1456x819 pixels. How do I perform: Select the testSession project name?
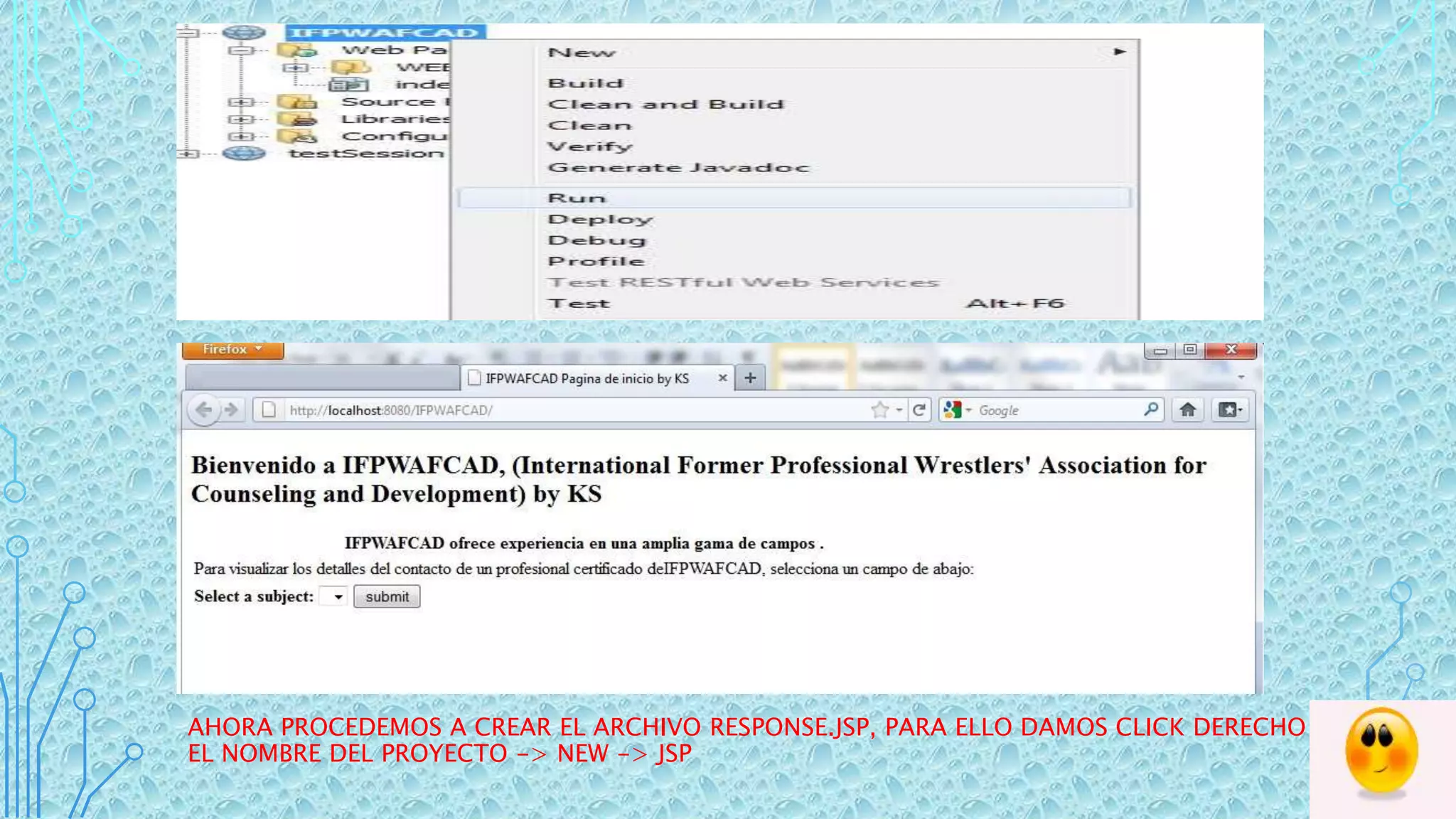coord(366,153)
